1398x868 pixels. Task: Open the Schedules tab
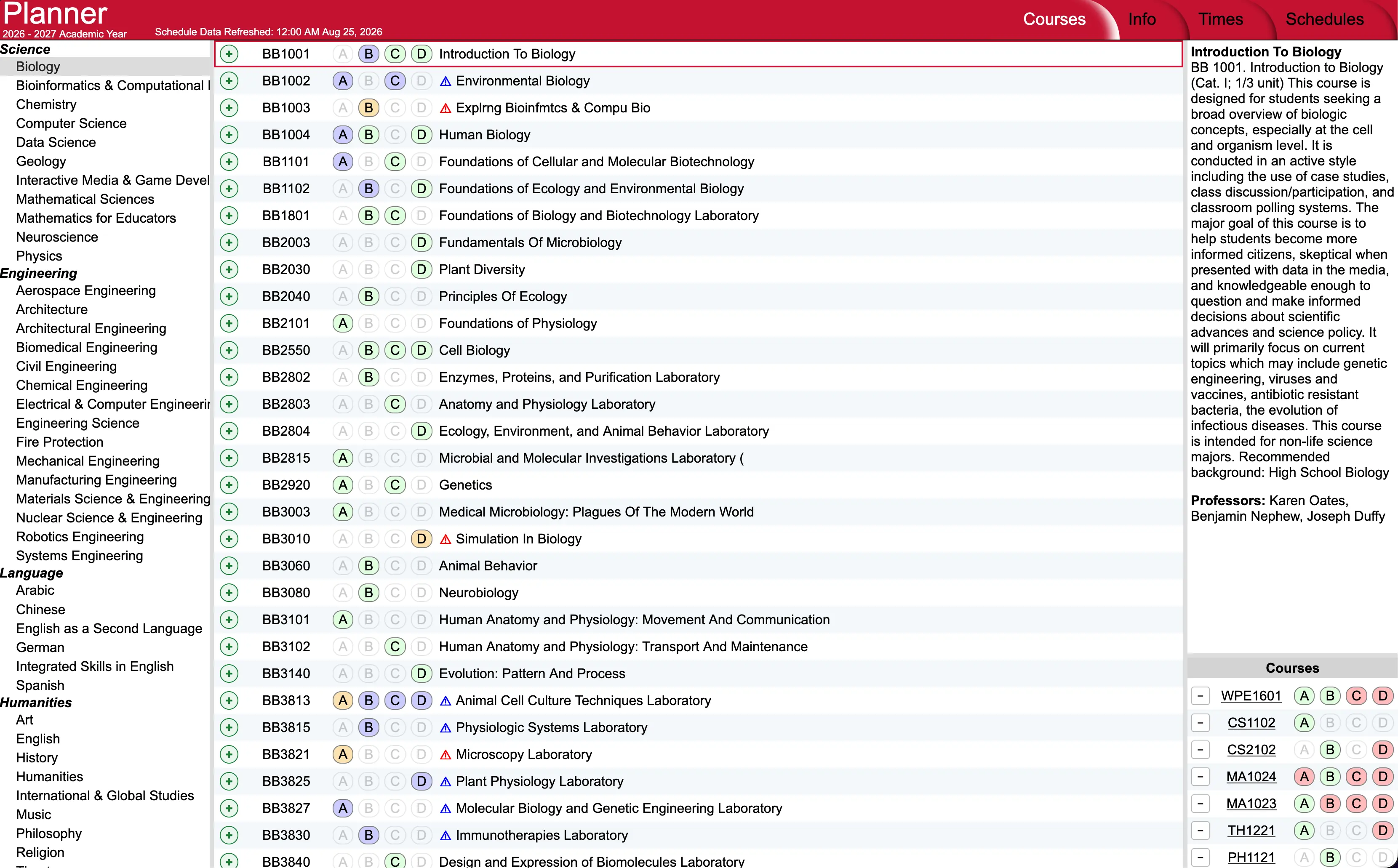click(x=1324, y=19)
